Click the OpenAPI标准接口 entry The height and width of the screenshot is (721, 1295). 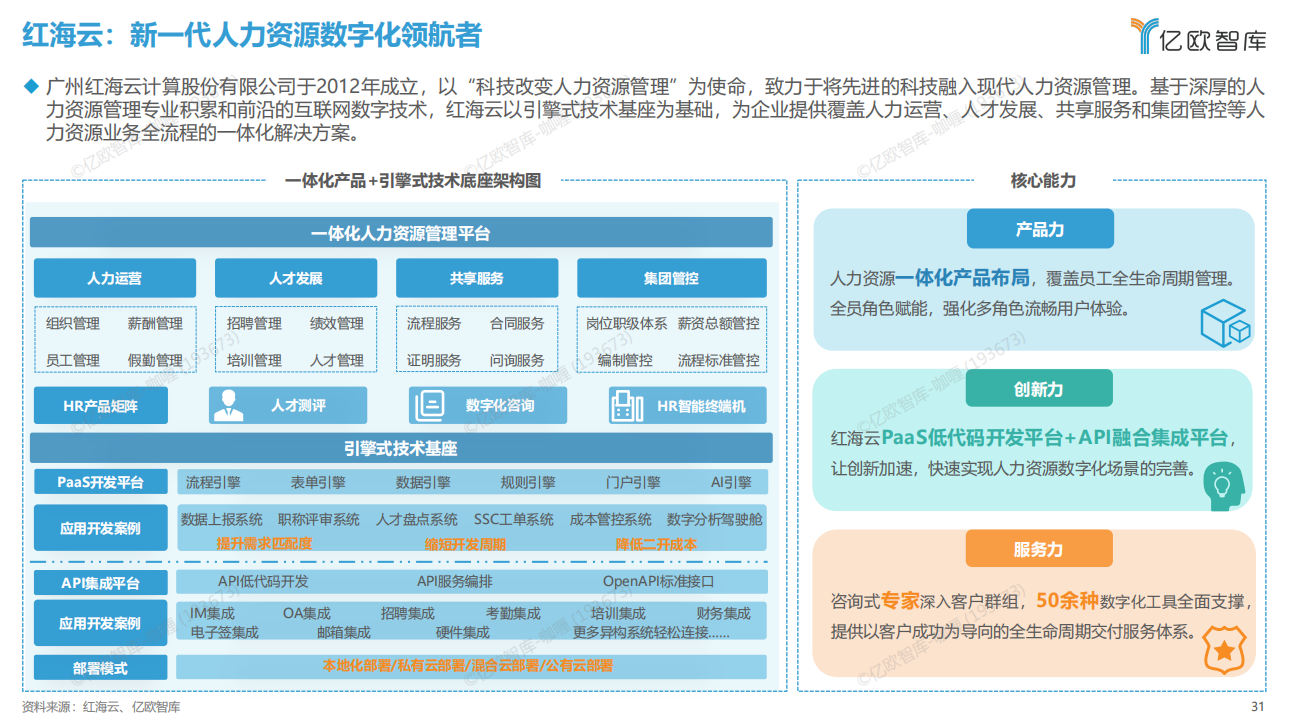[x=658, y=581]
